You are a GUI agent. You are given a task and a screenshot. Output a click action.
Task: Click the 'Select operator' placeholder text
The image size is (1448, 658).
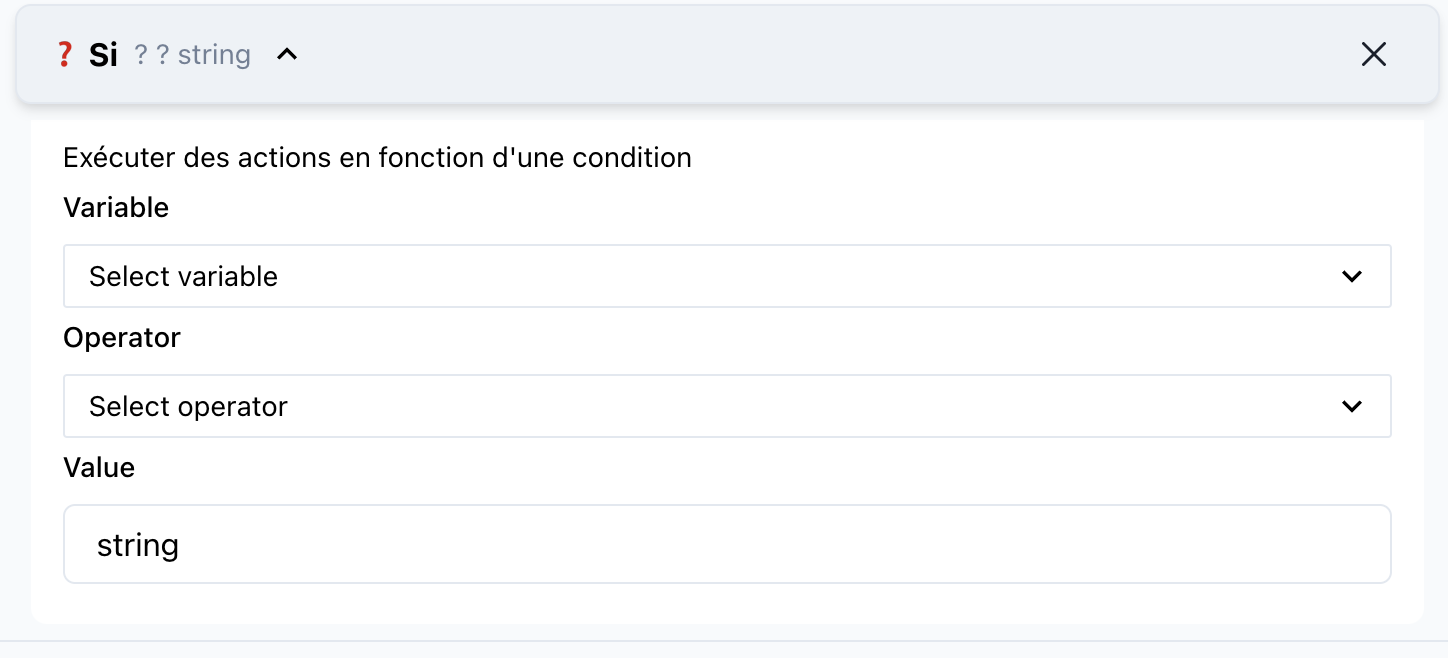pos(188,406)
